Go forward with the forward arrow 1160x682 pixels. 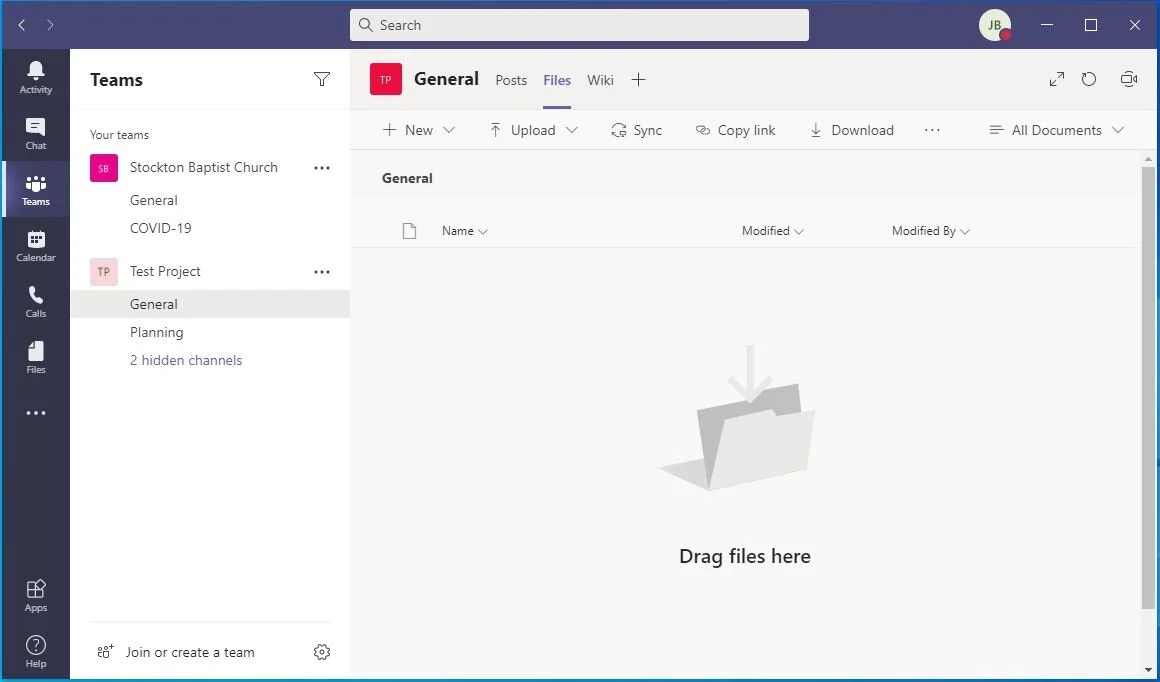point(50,25)
